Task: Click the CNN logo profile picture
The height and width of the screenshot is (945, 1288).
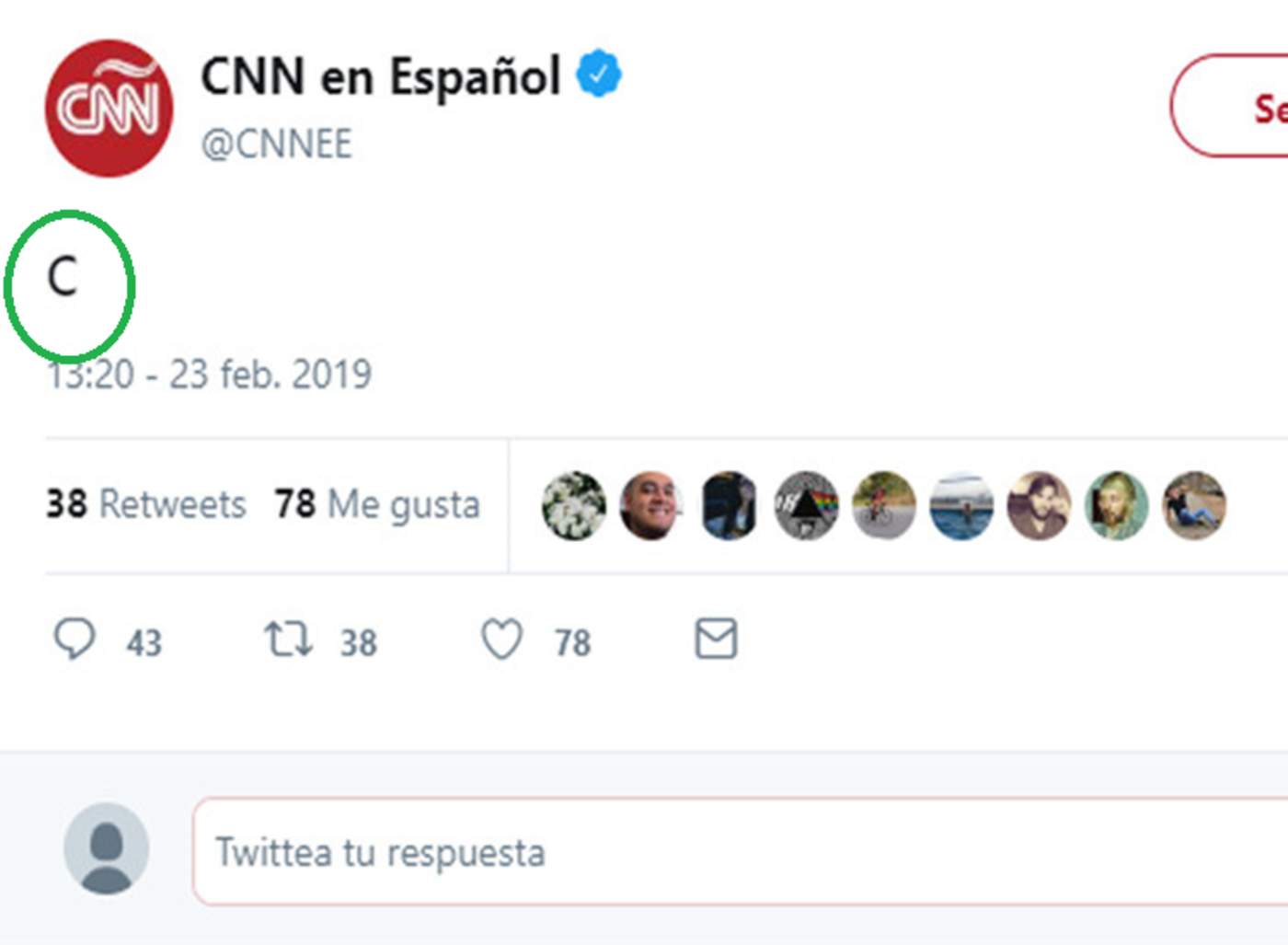Action: coord(109,108)
